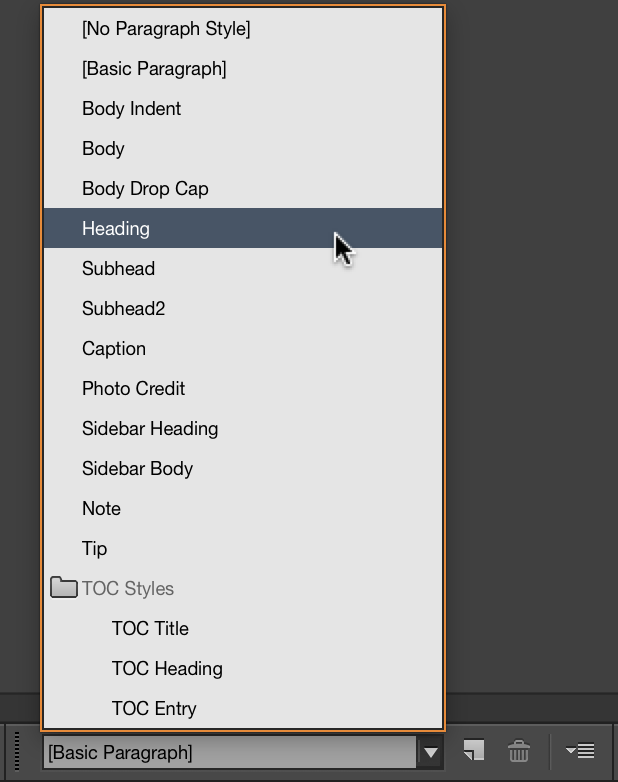Select [Basic Paragraph] in list

tap(154, 69)
